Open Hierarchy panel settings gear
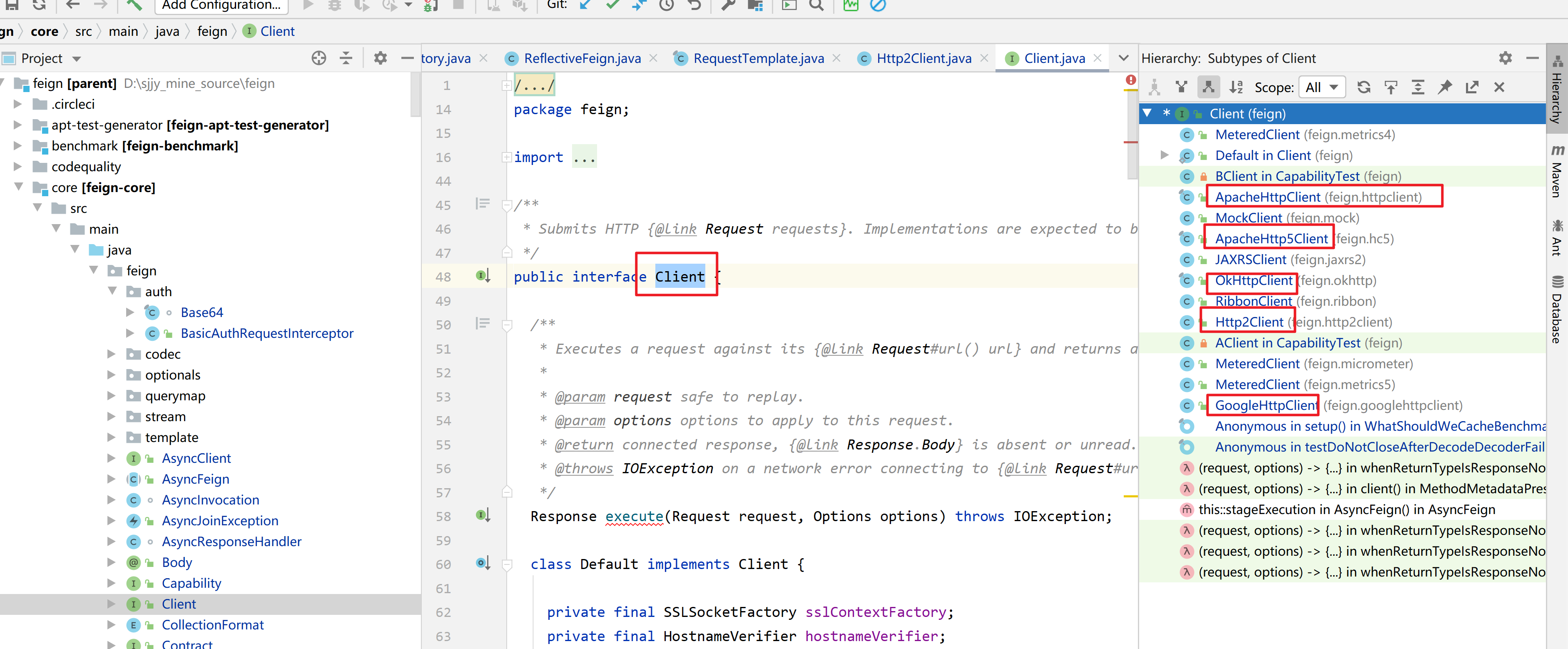The height and width of the screenshot is (649, 1568). point(1505,58)
